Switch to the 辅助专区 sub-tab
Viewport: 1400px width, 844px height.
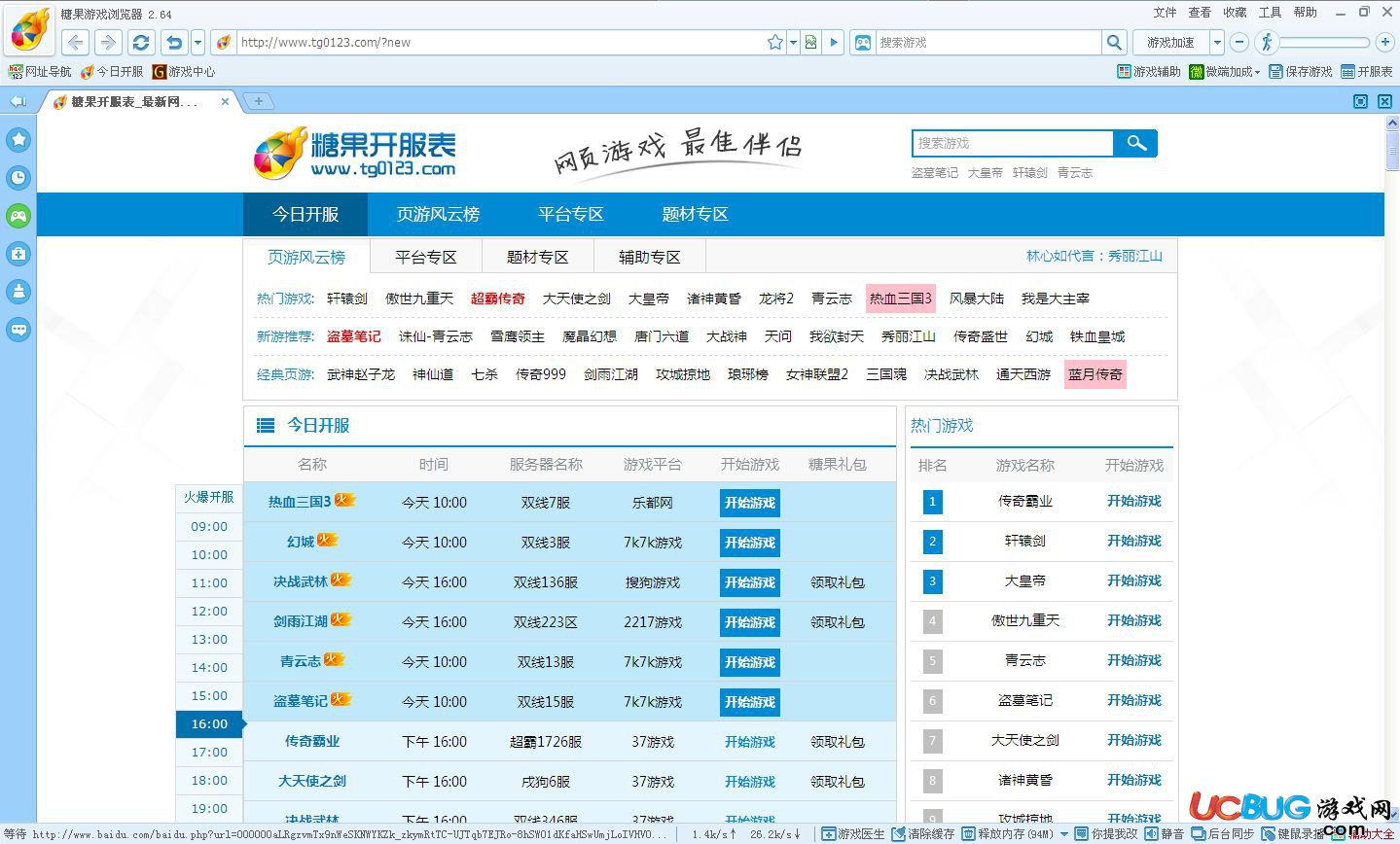pyautogui.click(x=650, y=257)
